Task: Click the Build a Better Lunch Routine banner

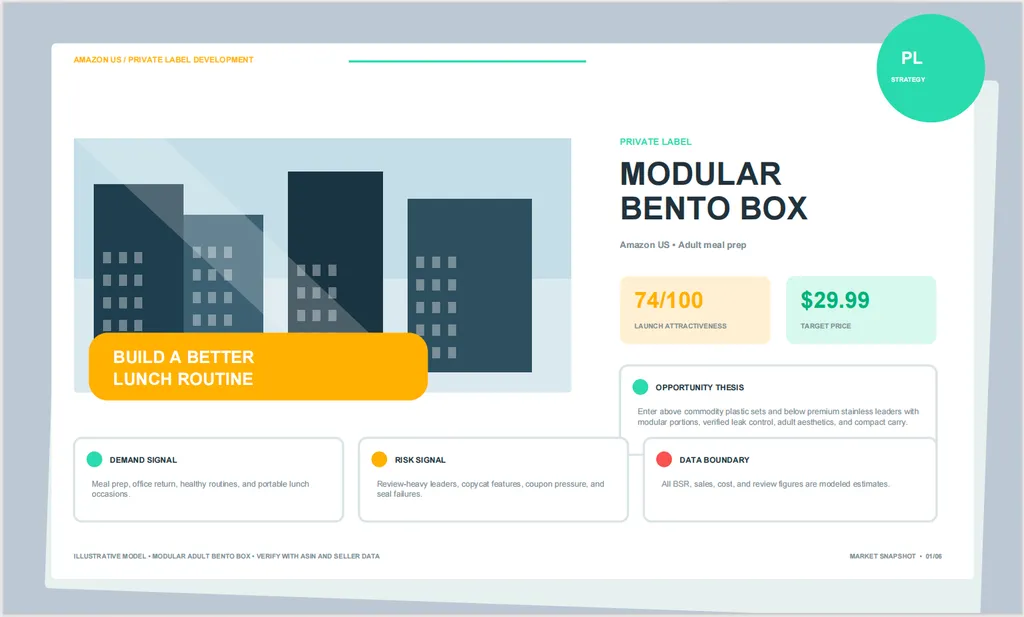Action: (x=258, y=366)
